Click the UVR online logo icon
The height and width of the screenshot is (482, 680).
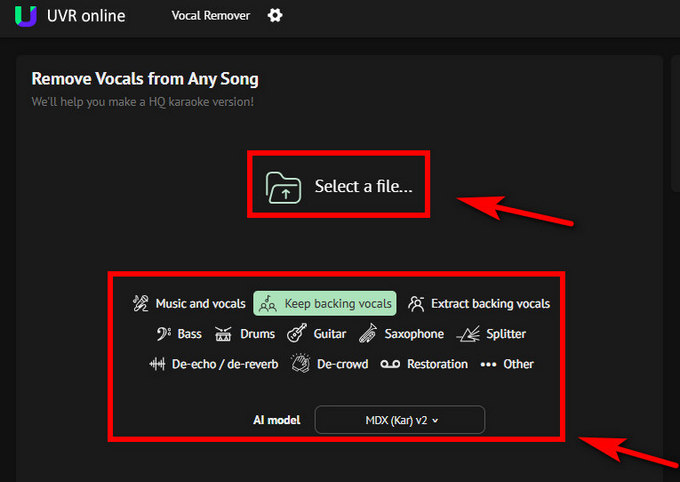point(26,16)
